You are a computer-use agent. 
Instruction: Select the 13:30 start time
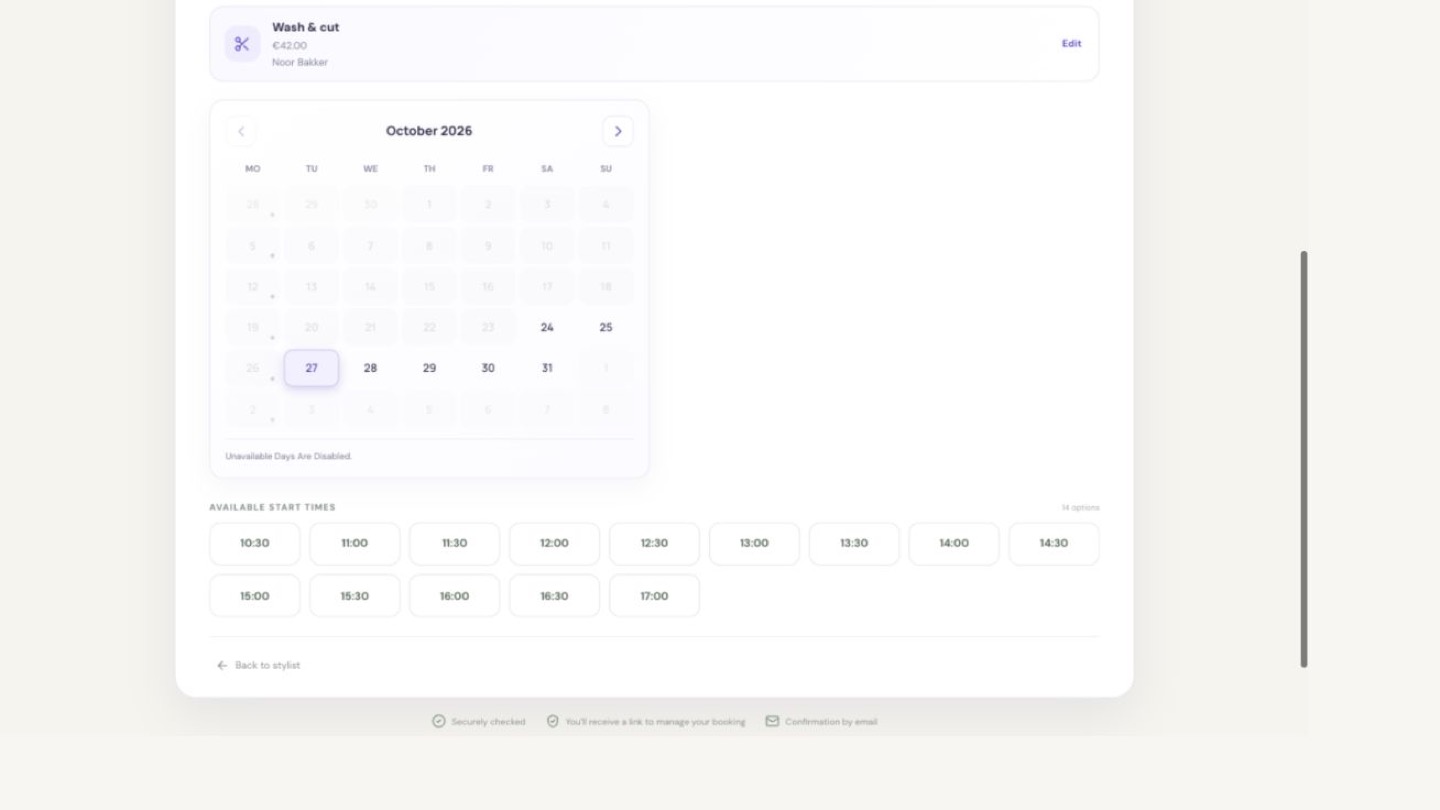click(x=855, y=544)
